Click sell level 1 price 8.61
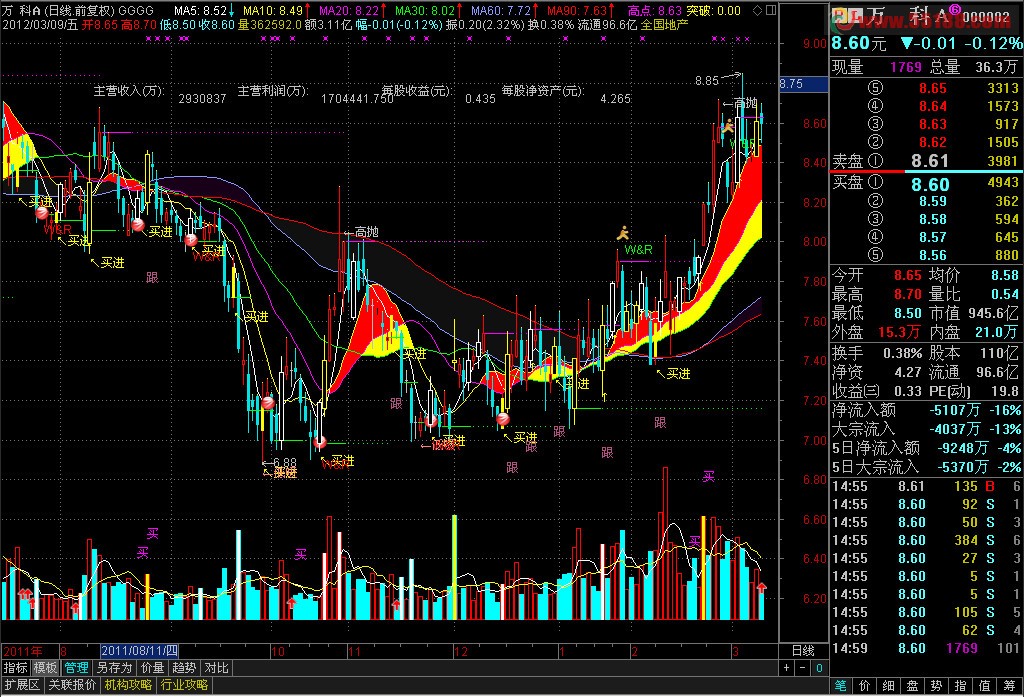The image size is (1024, 697). click(x=929, y=161)
